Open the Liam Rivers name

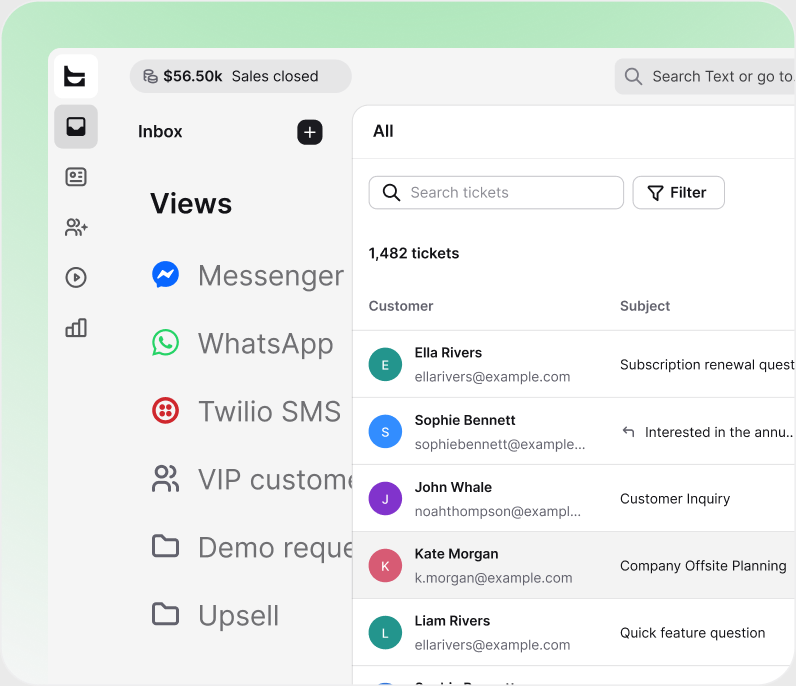coord(452,620)
